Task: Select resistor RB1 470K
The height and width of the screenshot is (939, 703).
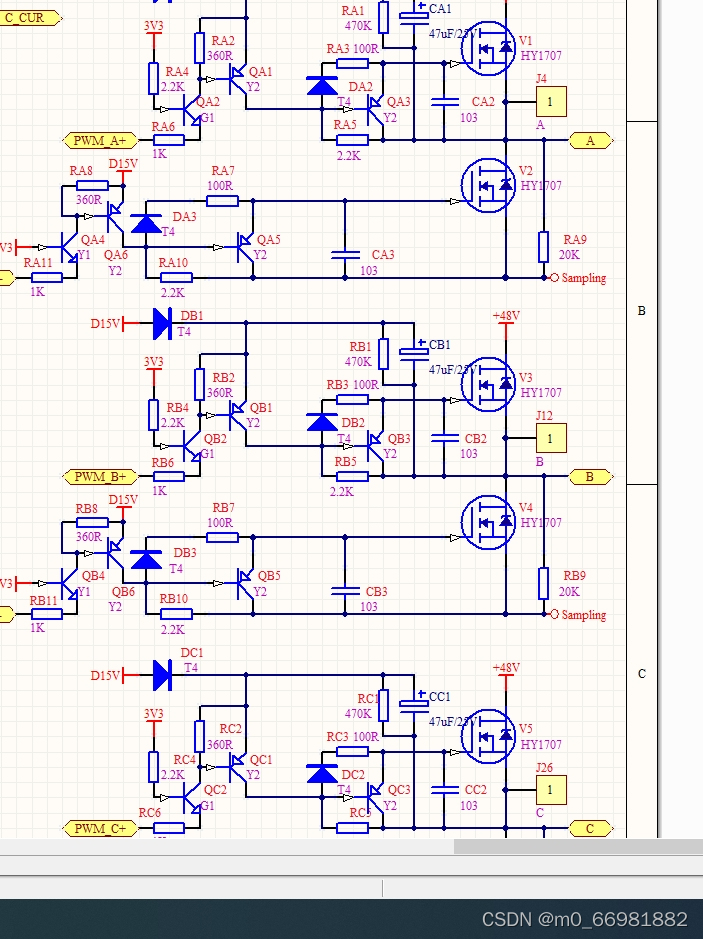Action: pyautogui.click(x=383, y=354)
